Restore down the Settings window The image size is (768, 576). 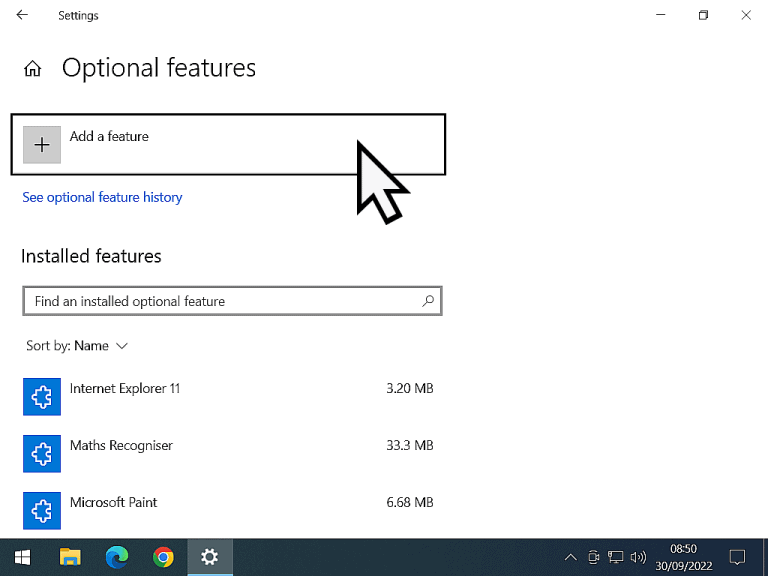click(x=703, y=15)
